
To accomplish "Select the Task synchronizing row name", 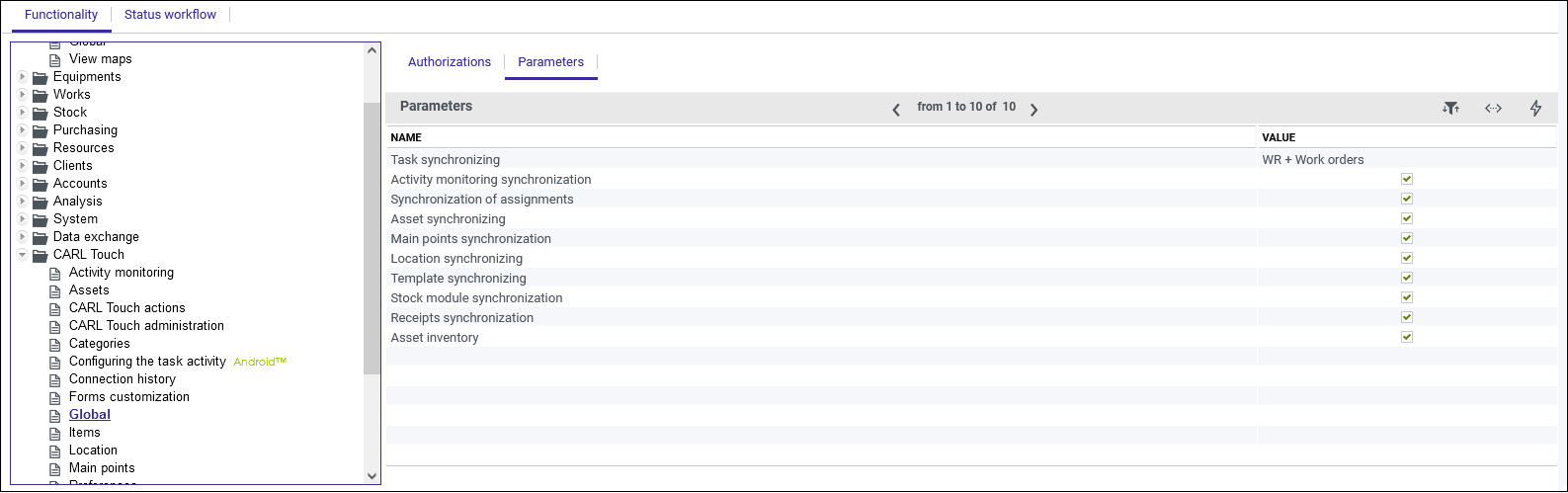I will coord(445,159).
